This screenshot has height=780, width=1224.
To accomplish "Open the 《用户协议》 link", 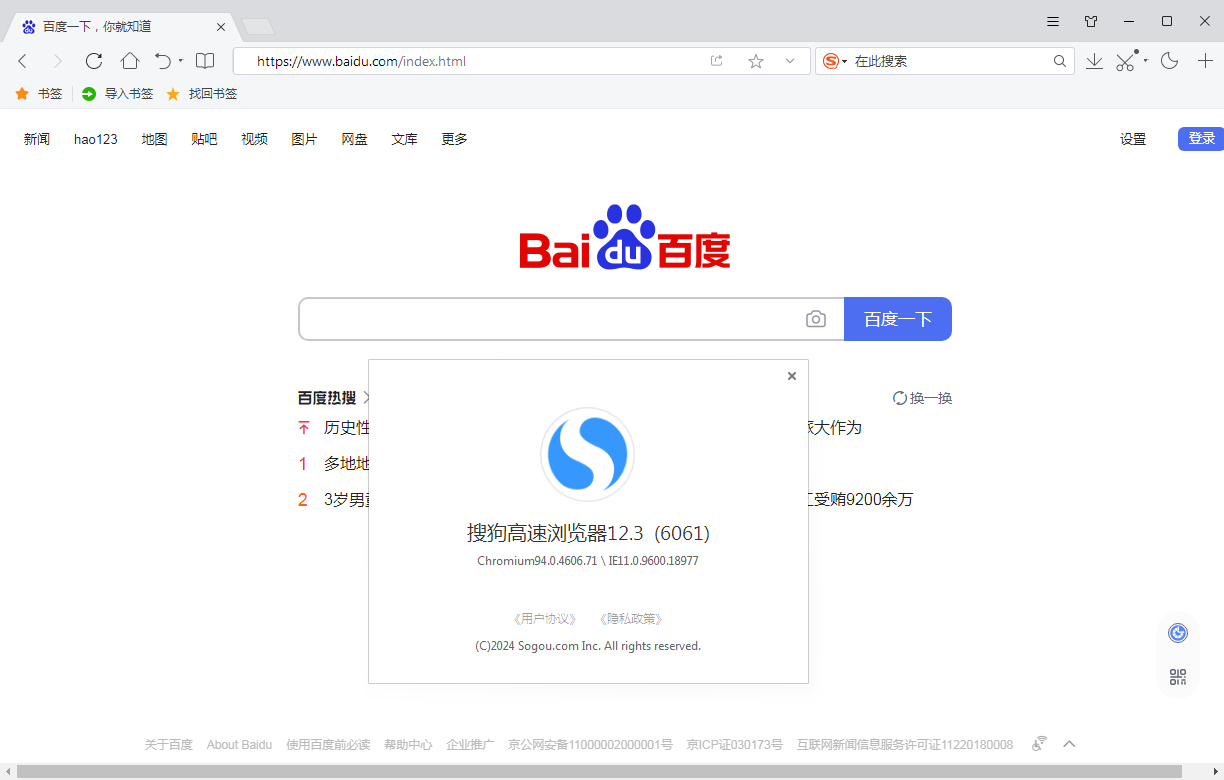I will 545,619.
